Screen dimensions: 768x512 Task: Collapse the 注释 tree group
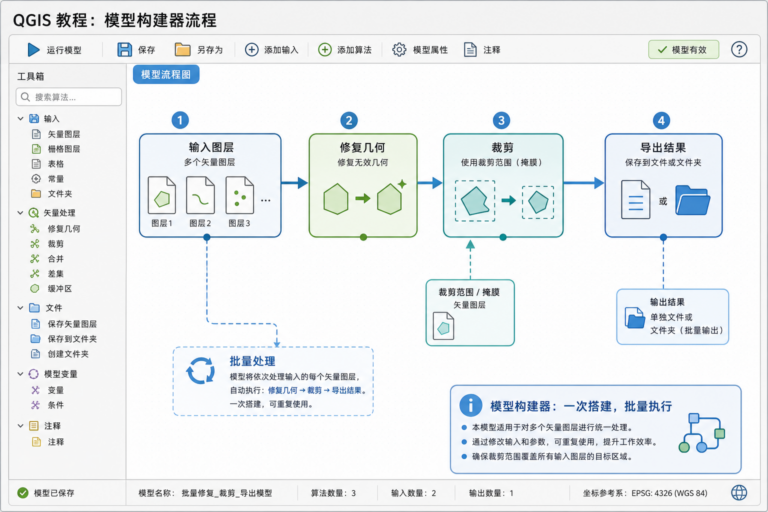[x=21, y=426]
